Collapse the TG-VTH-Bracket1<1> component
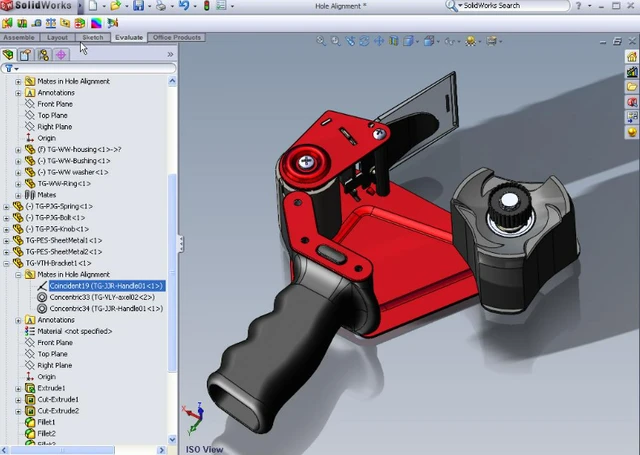The image size is (640, 455). click(7, 263)
